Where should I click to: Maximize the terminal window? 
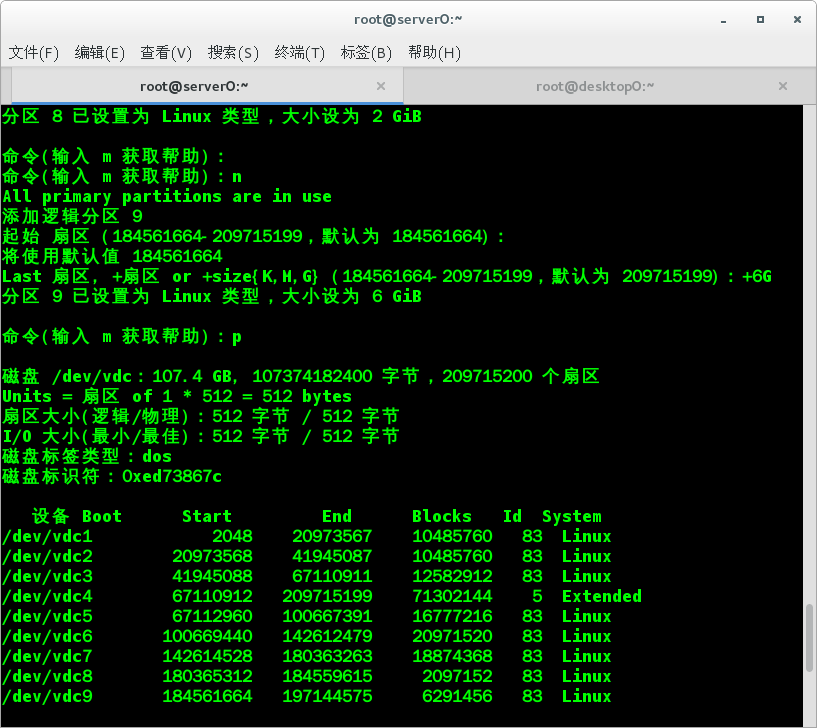tap(760, 19)
